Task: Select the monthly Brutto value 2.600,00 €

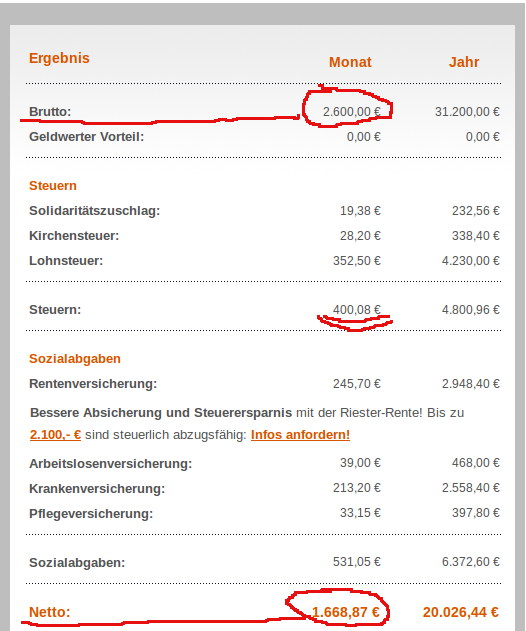Action: pos(352,111)
